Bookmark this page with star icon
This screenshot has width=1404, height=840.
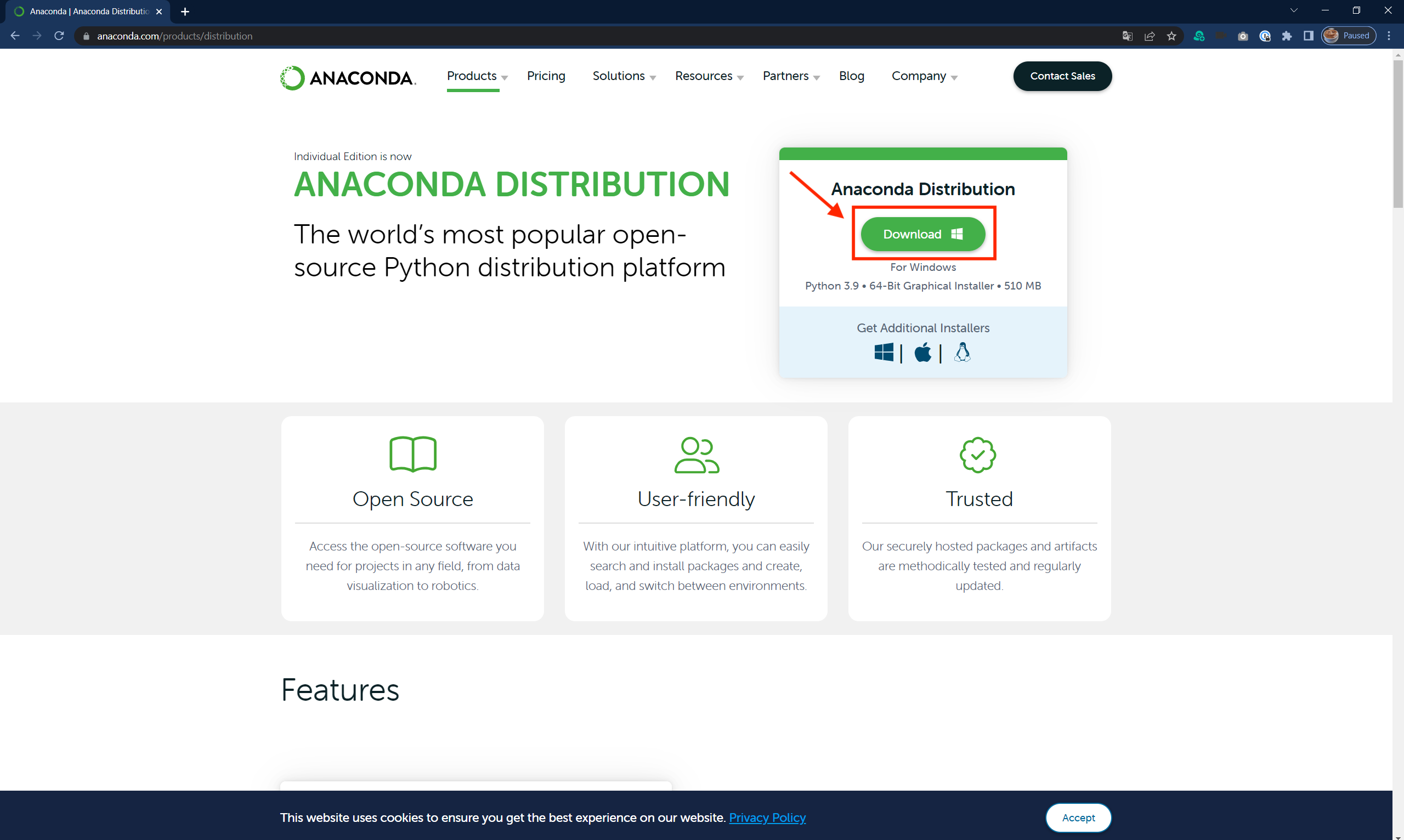(x=1171, y=36)
